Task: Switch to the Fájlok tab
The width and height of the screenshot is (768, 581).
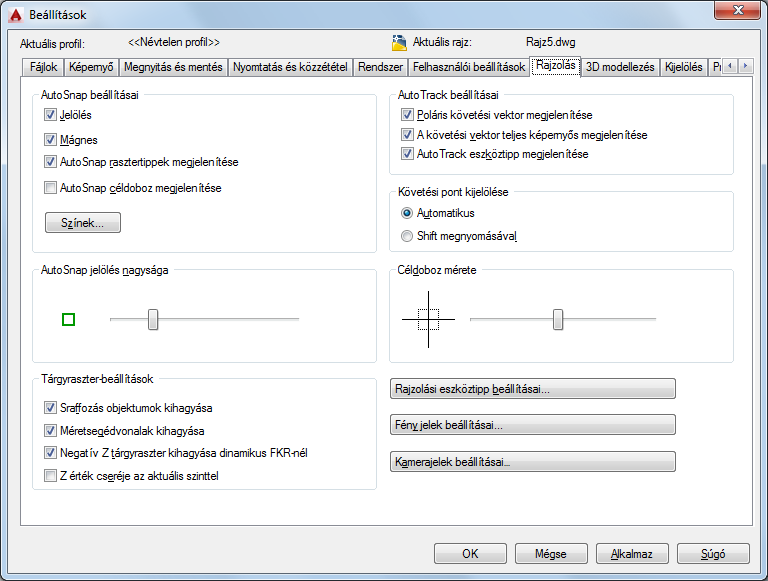Action: pos(41,68)
